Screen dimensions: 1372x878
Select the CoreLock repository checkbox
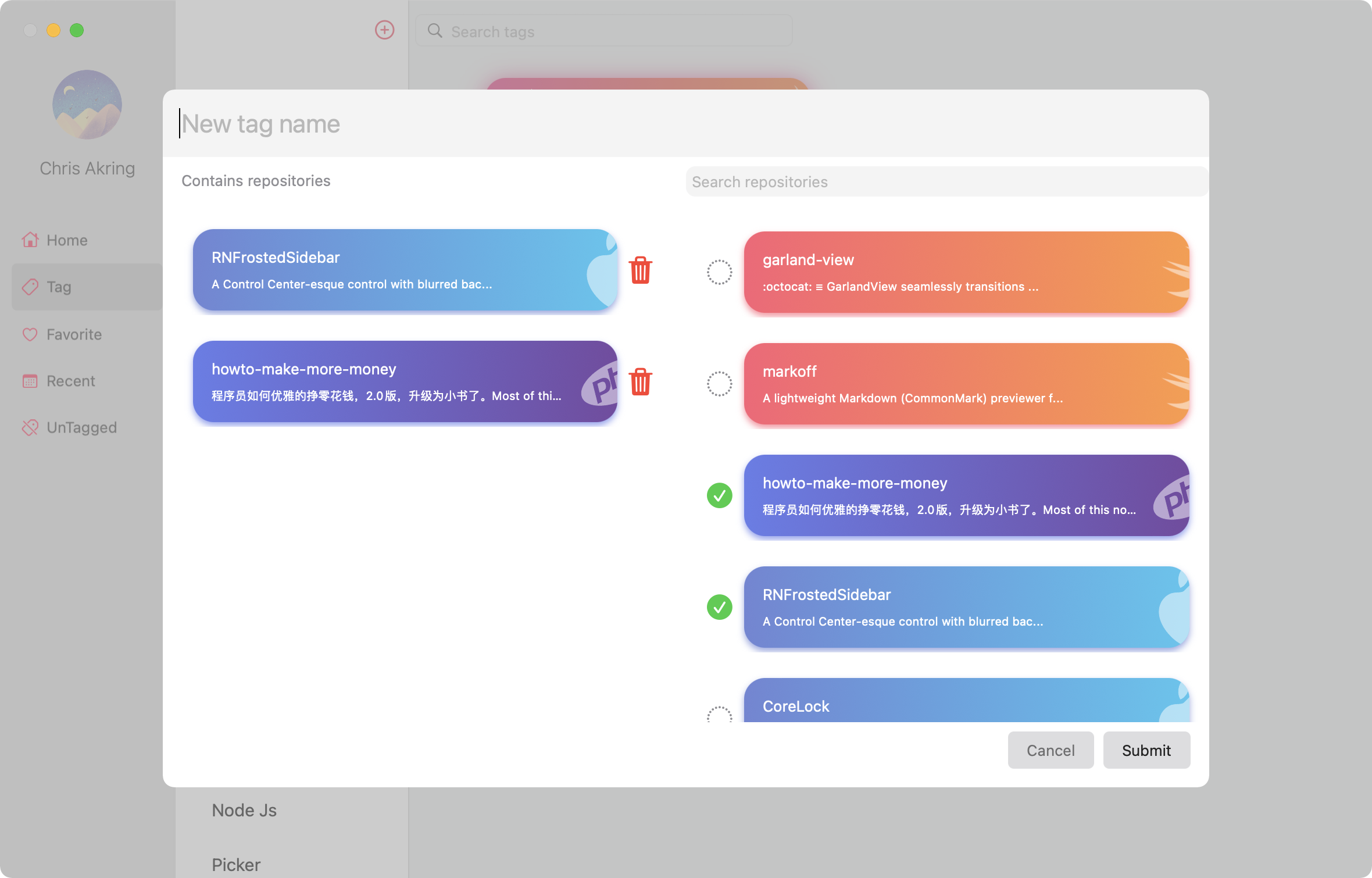719,715
